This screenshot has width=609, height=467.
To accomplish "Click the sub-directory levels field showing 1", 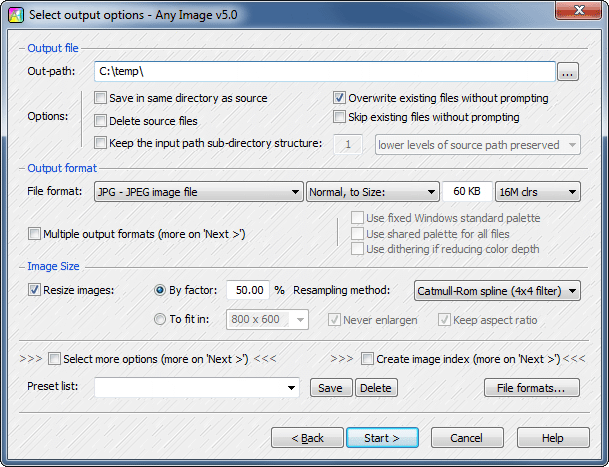I will [348, 145].
